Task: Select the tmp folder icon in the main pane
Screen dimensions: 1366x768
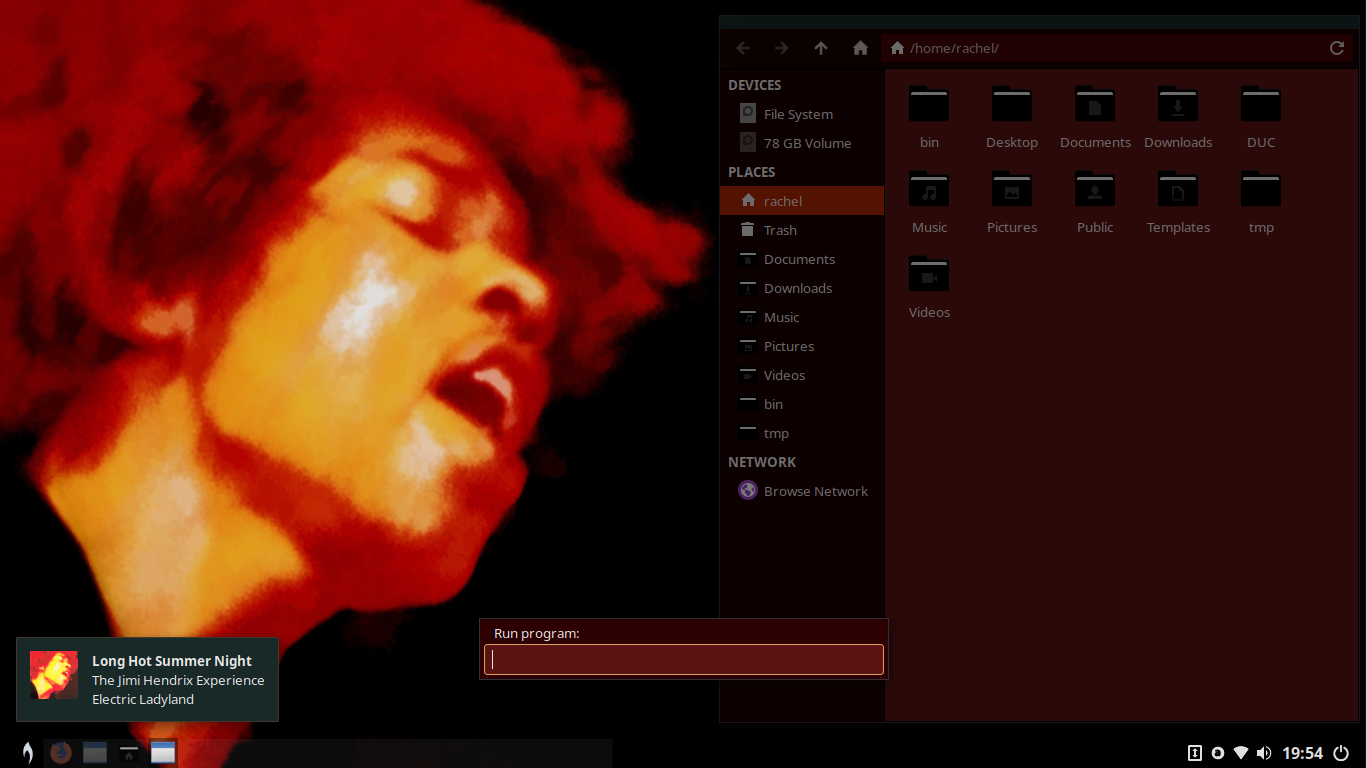Action: 1261,190
